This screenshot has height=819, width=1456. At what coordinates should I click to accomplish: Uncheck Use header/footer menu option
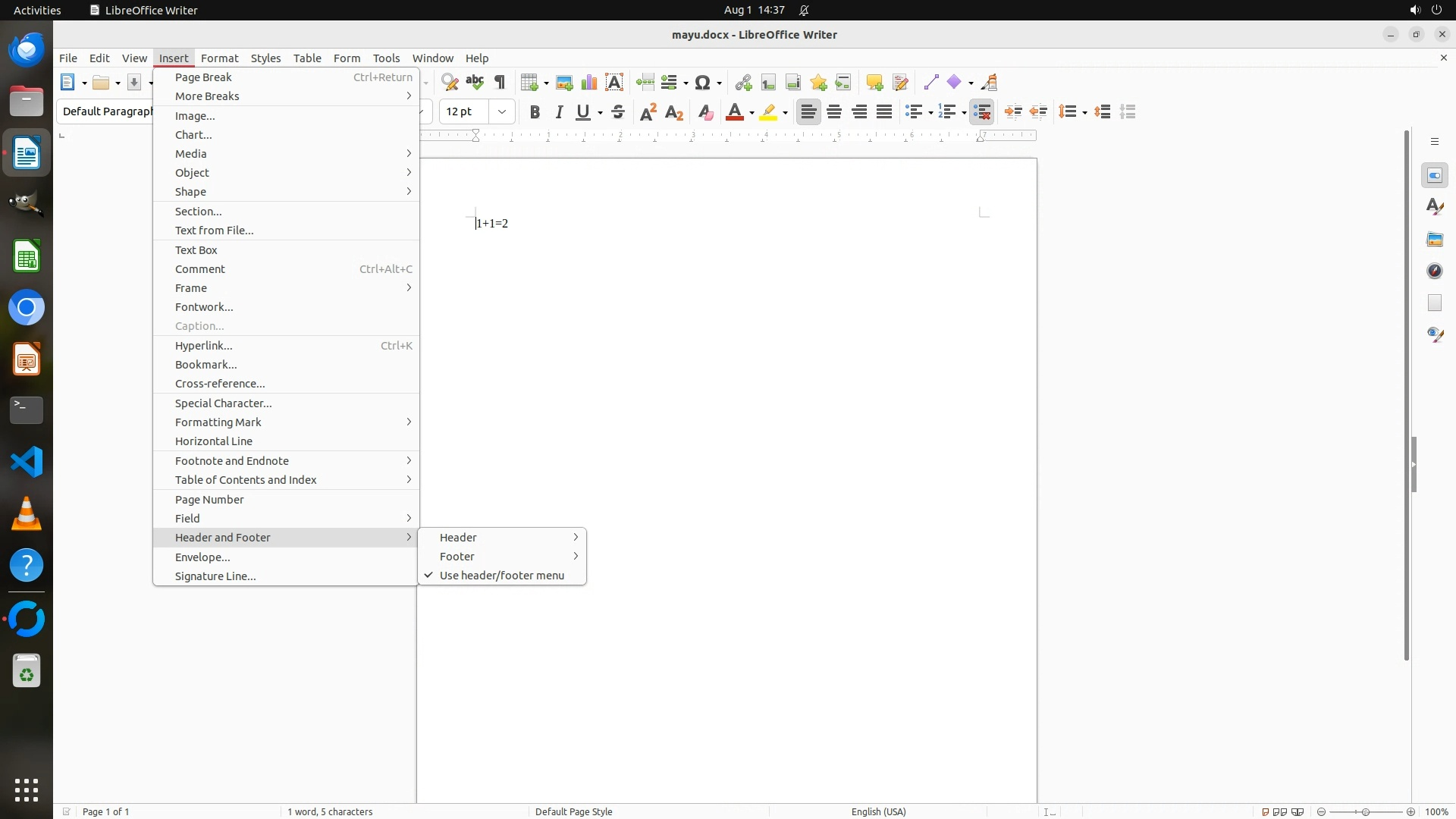click(501, 576)
